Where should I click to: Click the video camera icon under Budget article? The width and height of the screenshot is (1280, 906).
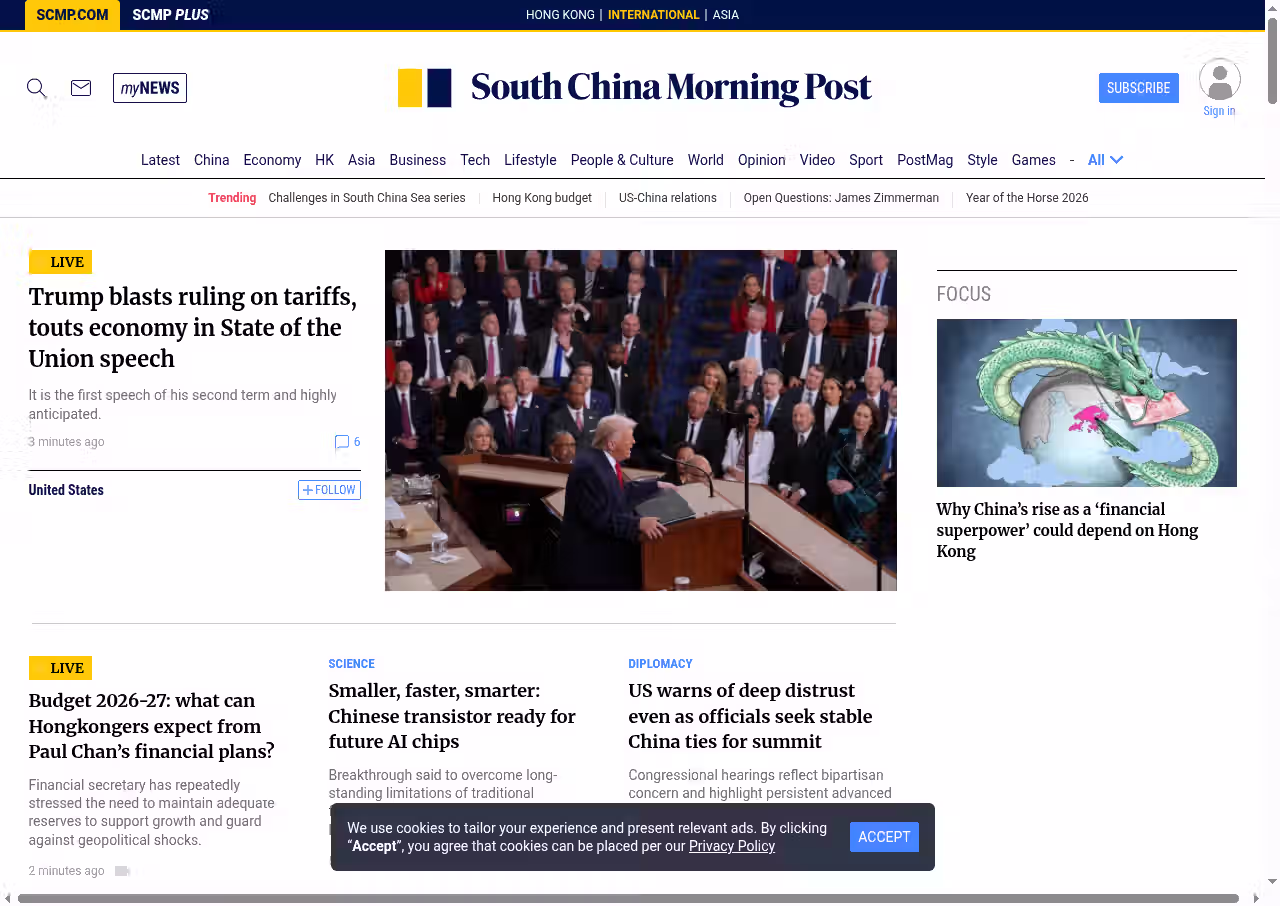click(122, 871)
